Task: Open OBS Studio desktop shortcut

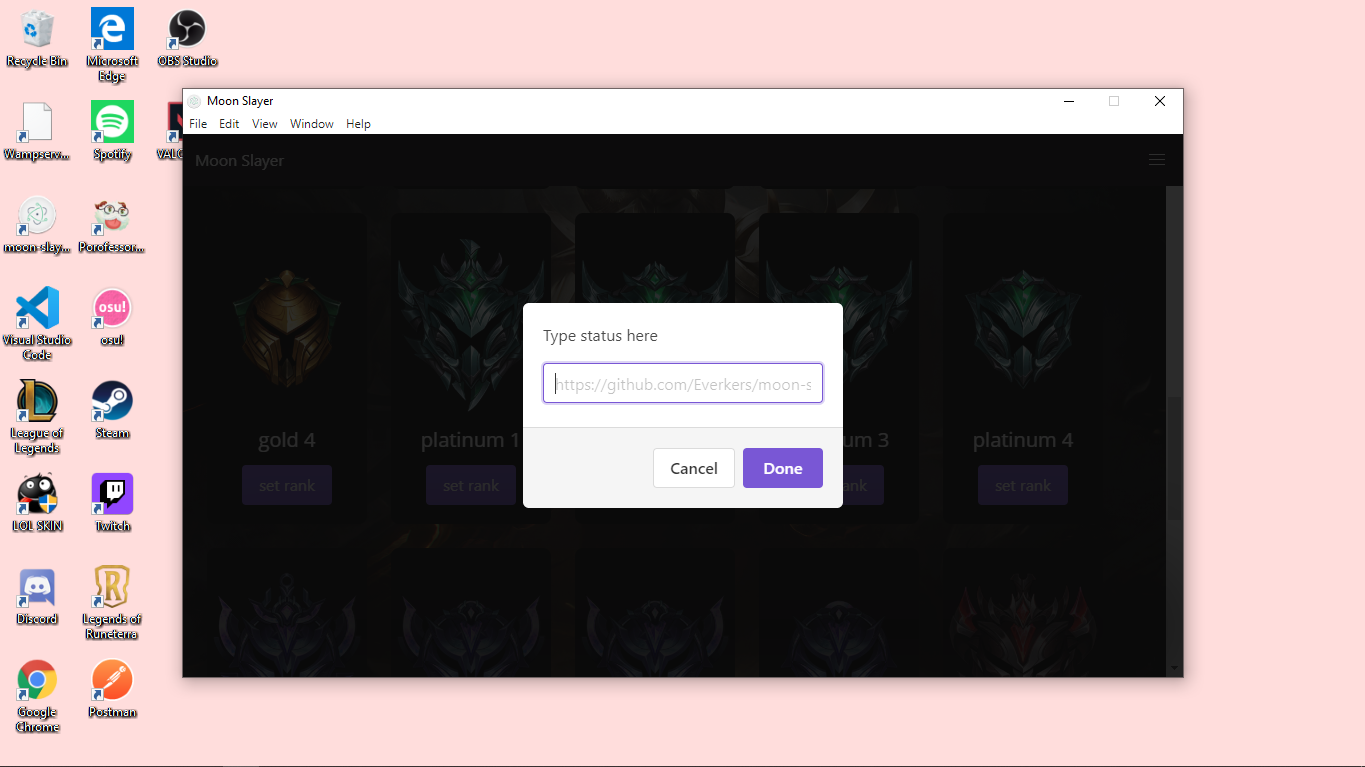Action: (x=187, y=38)
